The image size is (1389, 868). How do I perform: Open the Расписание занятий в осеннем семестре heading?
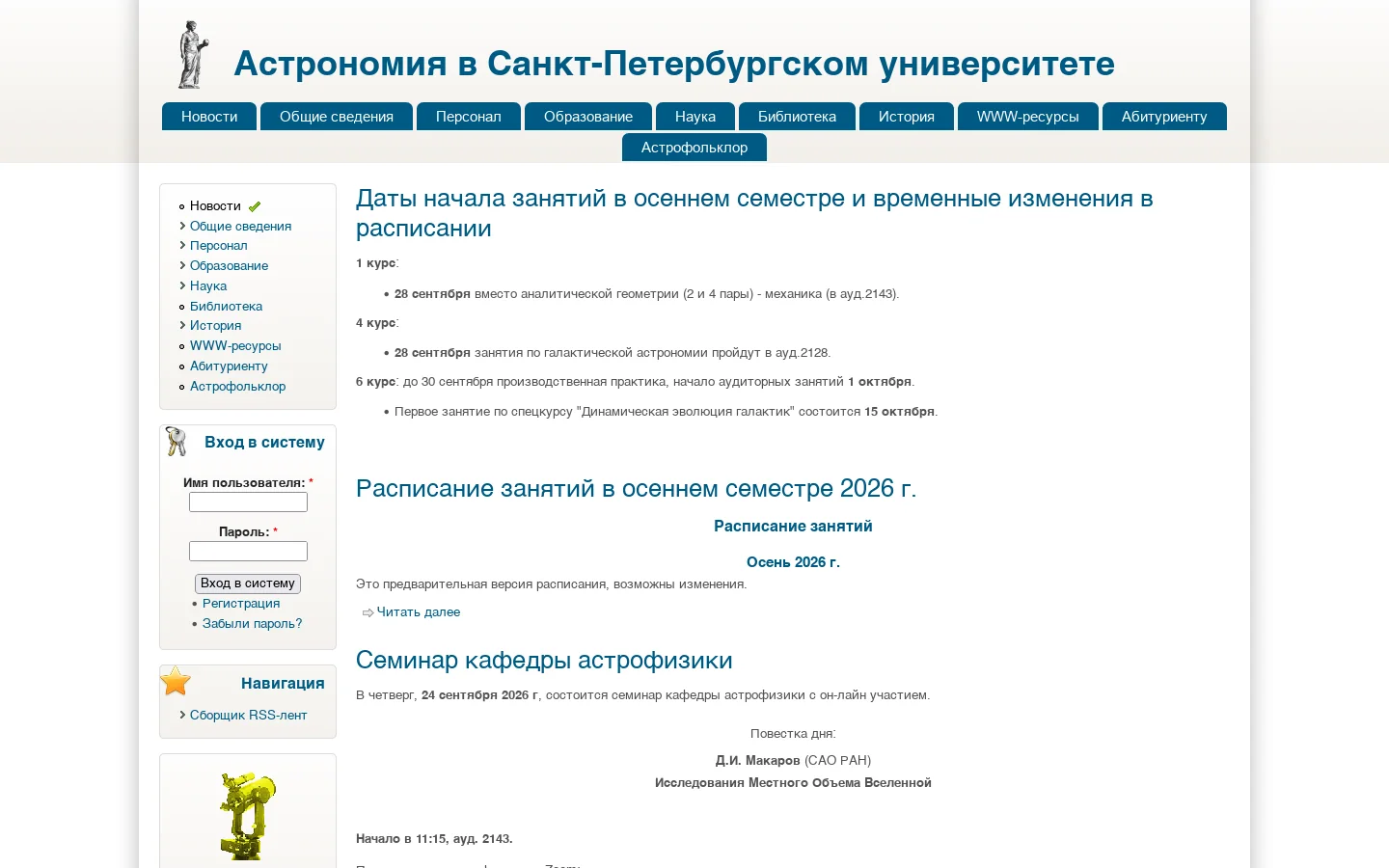pos(636,488)
